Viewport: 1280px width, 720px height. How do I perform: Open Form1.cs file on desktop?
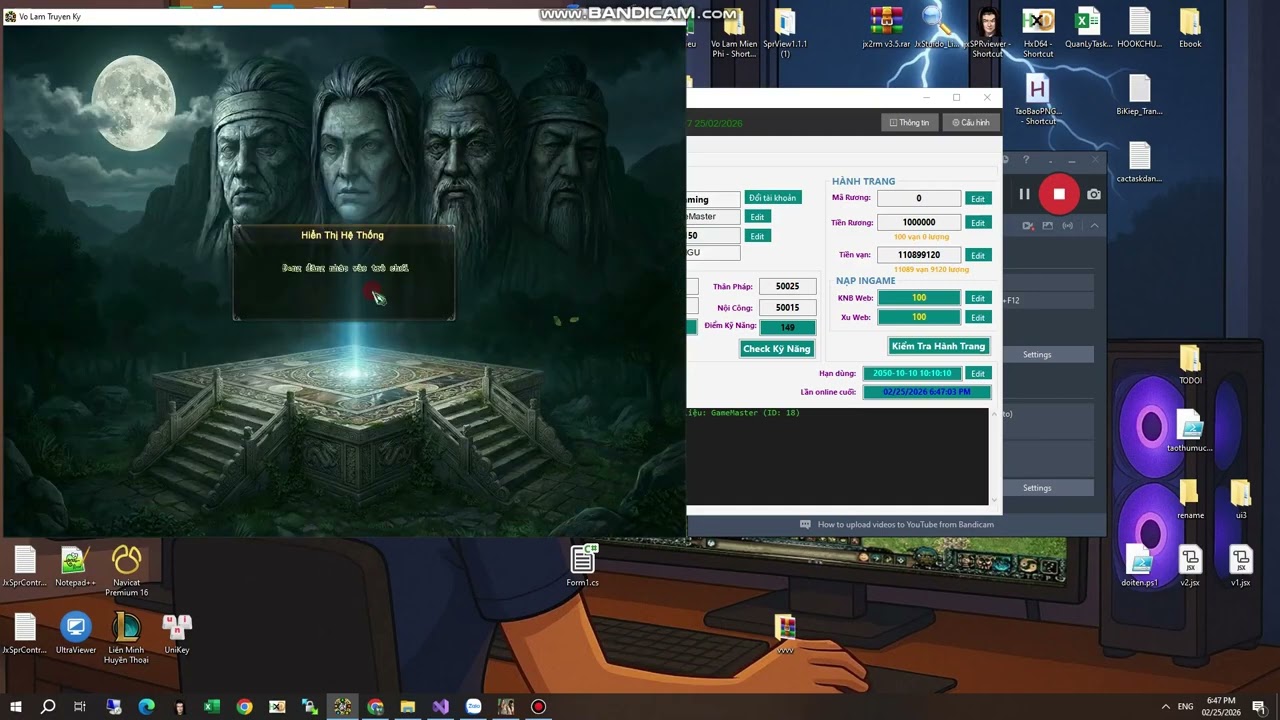[583, 567]
